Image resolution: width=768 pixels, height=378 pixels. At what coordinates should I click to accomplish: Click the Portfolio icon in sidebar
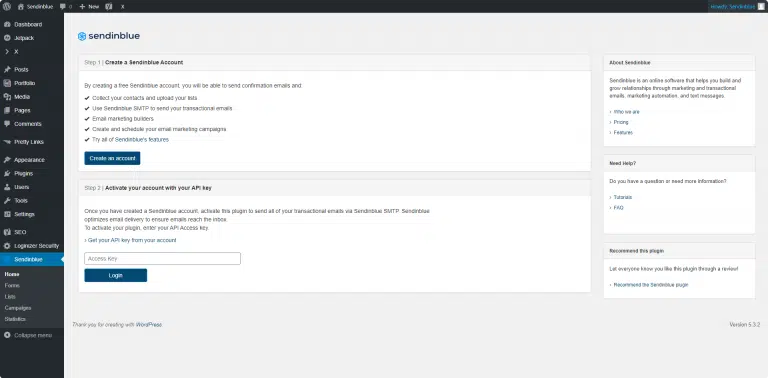(x=7, y=83)
